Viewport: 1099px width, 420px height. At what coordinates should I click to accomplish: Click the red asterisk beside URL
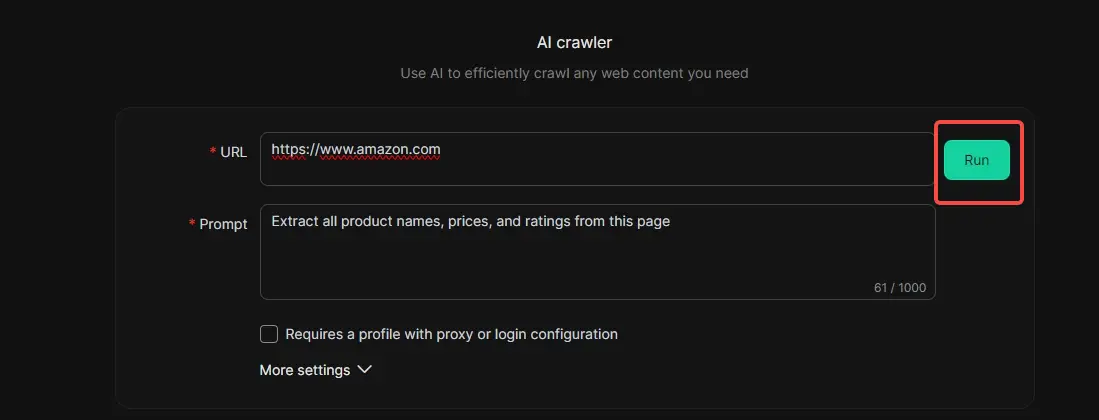point(212,152)
